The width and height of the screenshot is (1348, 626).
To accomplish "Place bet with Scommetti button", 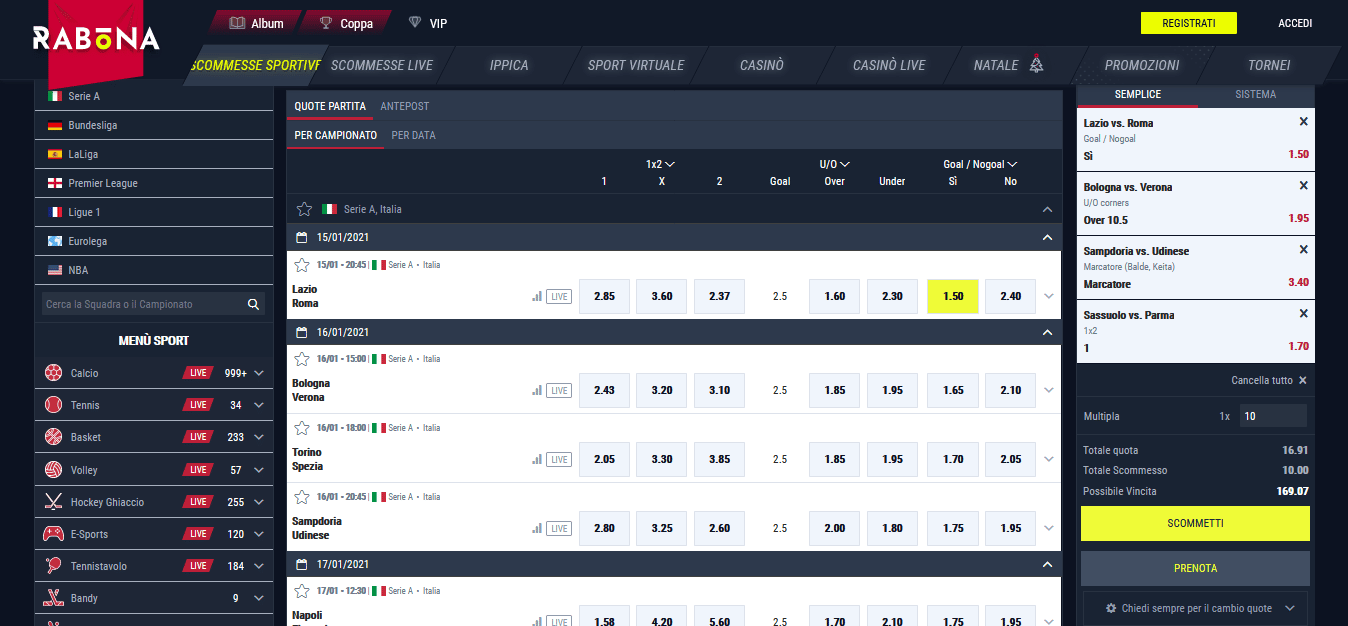I will (x=1195, y=523).
